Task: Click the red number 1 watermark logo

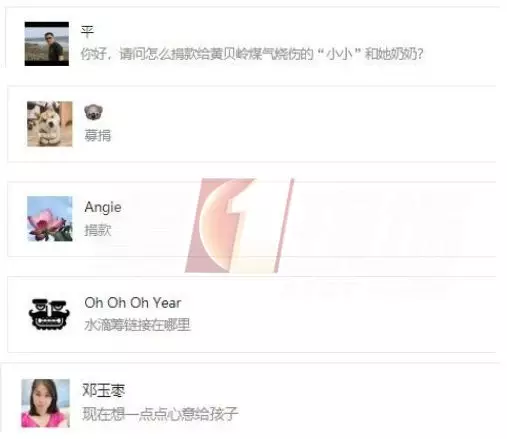Action: point(239,225)
